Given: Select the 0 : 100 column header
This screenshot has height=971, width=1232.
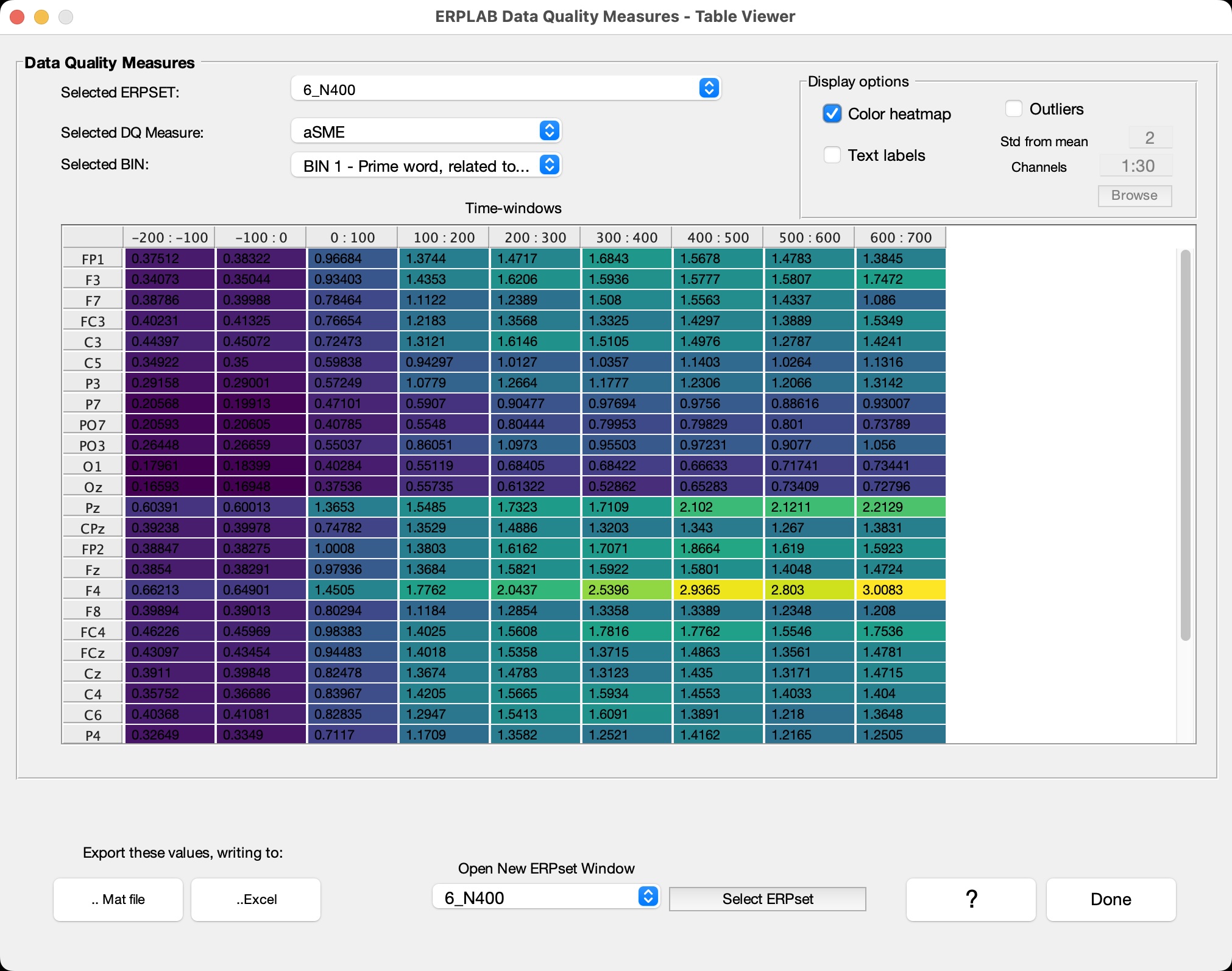Looking at the screenshot, I should tap(352, 238).
